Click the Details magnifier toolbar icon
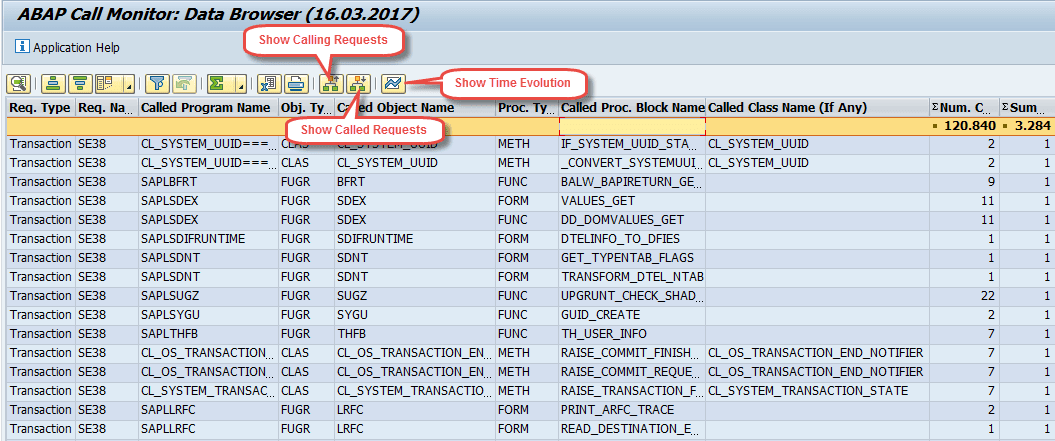This screenshot has height=441, width=1055. click(17, 83)
